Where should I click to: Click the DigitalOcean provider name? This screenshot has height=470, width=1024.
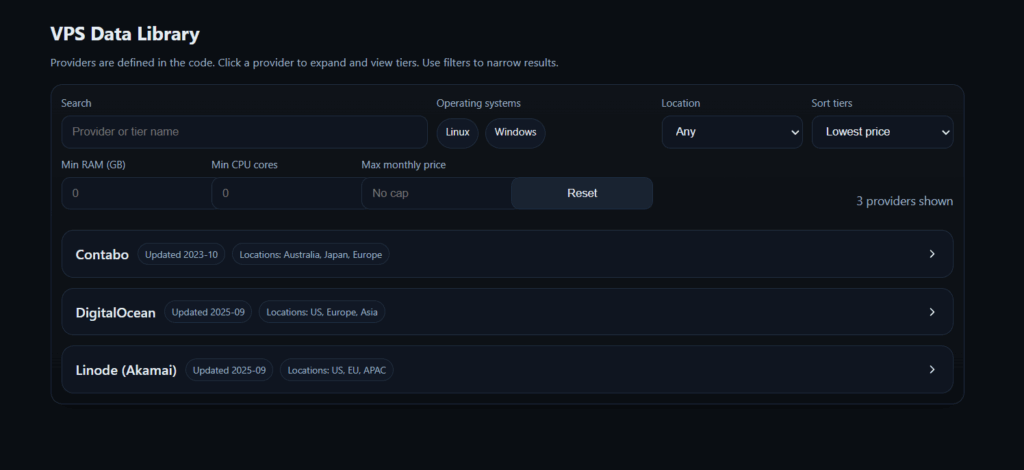point(116,313)
